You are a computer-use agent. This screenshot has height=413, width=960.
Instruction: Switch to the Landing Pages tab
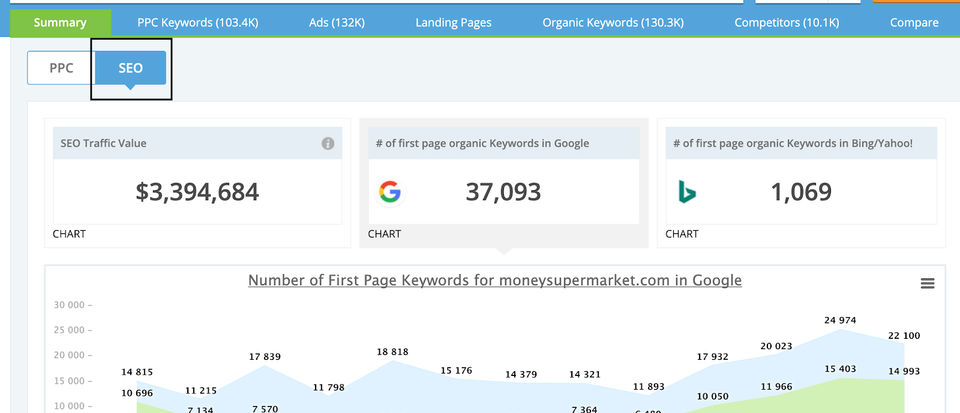453,22
